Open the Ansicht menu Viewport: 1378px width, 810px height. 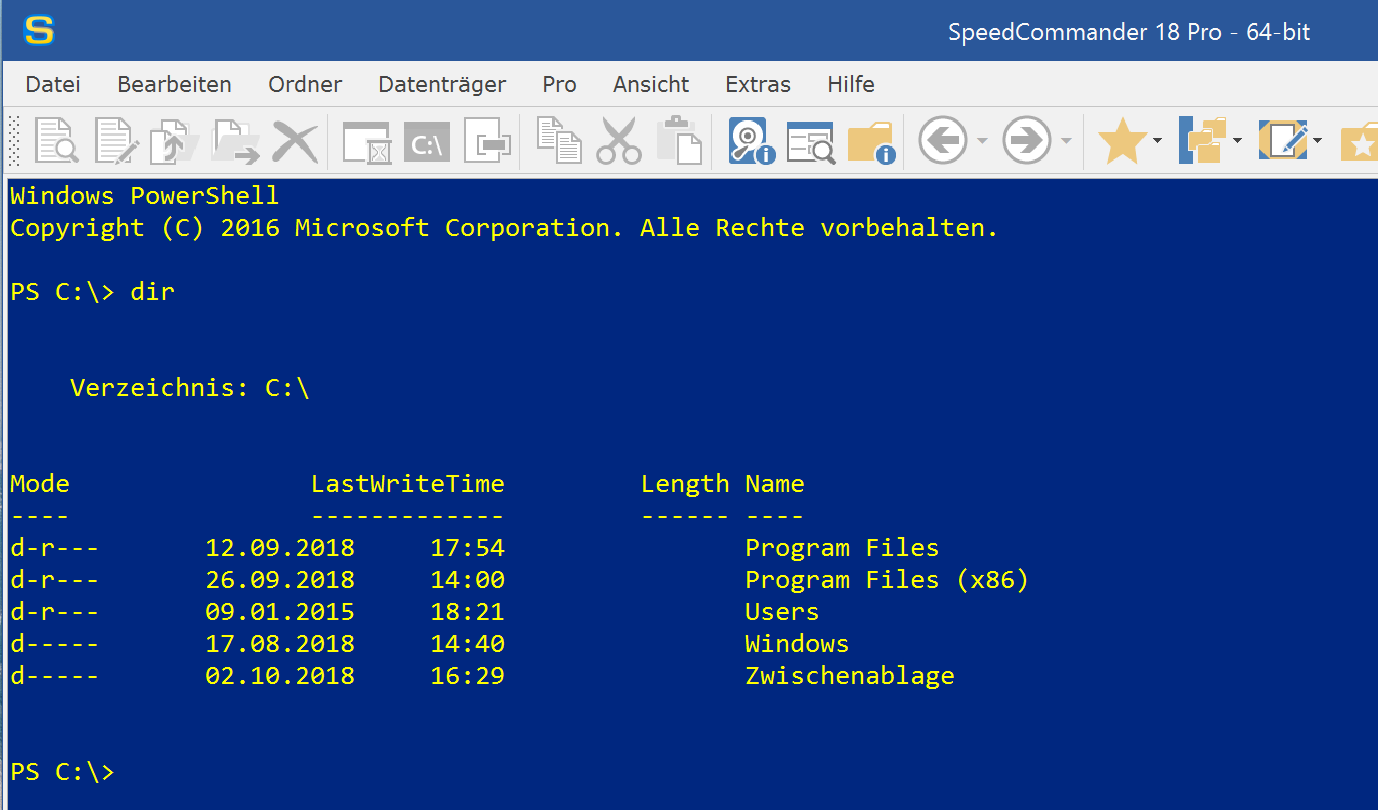pyautogui.click(x=651, y=85)
